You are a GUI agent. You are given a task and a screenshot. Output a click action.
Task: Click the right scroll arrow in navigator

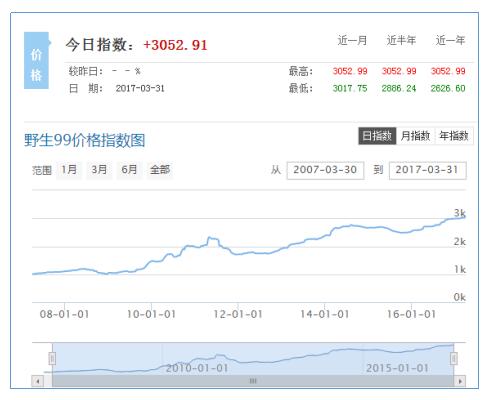pos(460,381)
